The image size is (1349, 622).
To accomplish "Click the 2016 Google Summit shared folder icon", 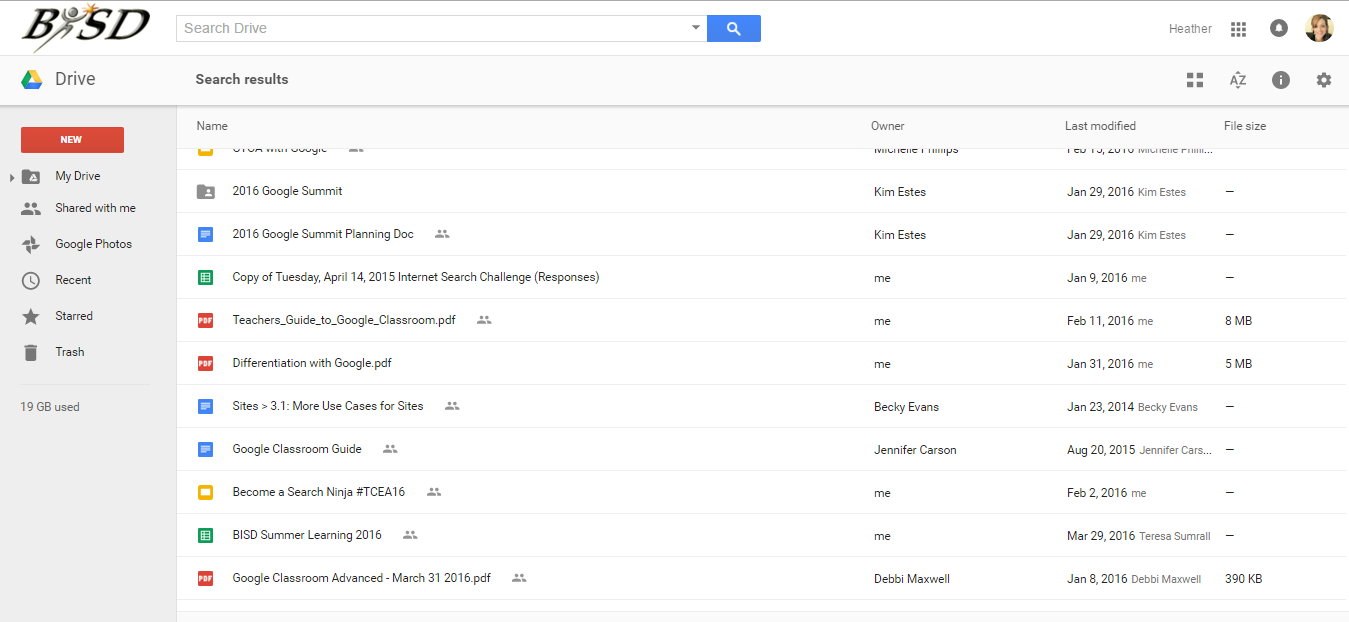I will [205, 192].
